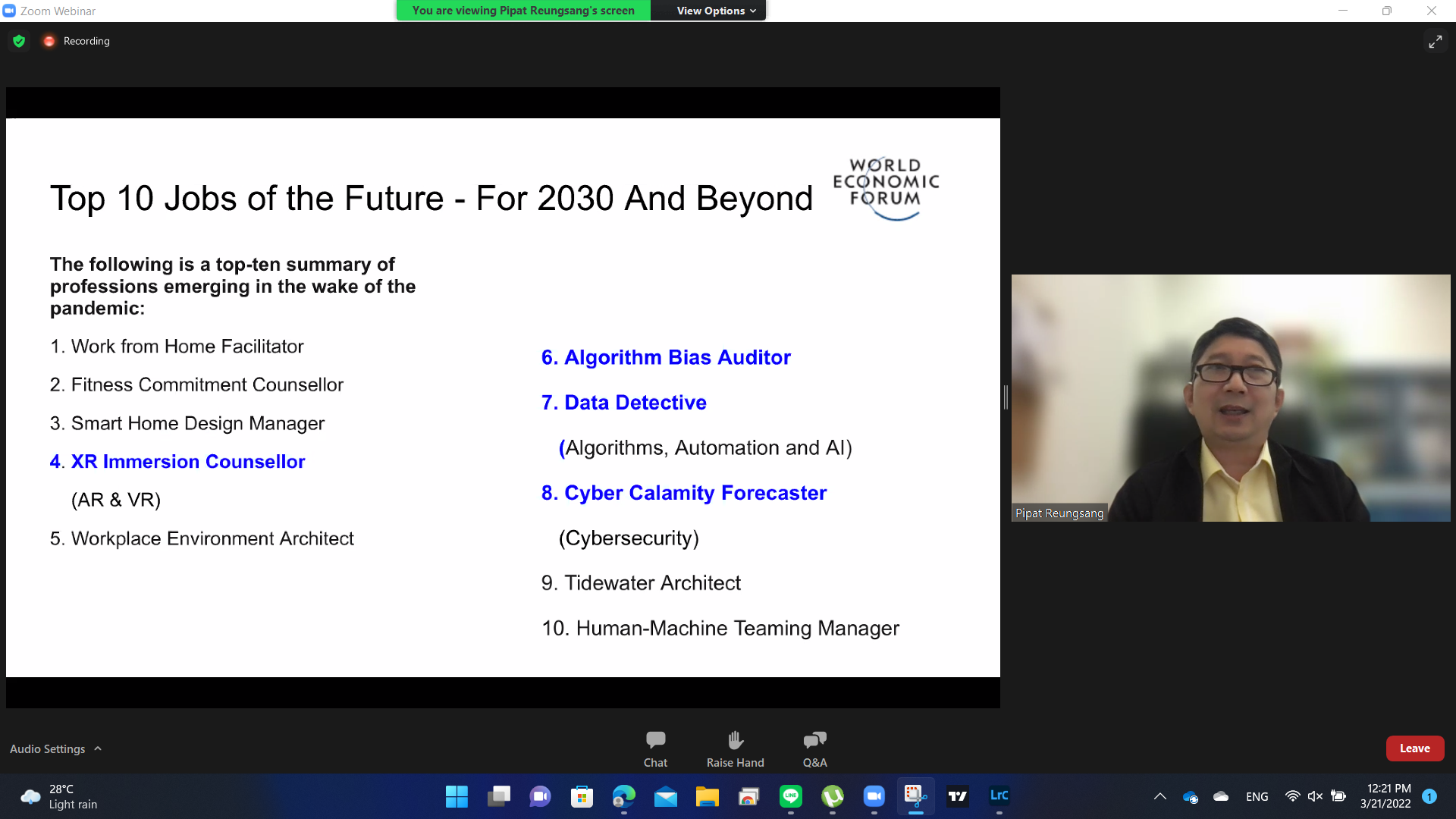Click the Raise Hand icon
1456x819 pixels.
[x=735, y=740]
